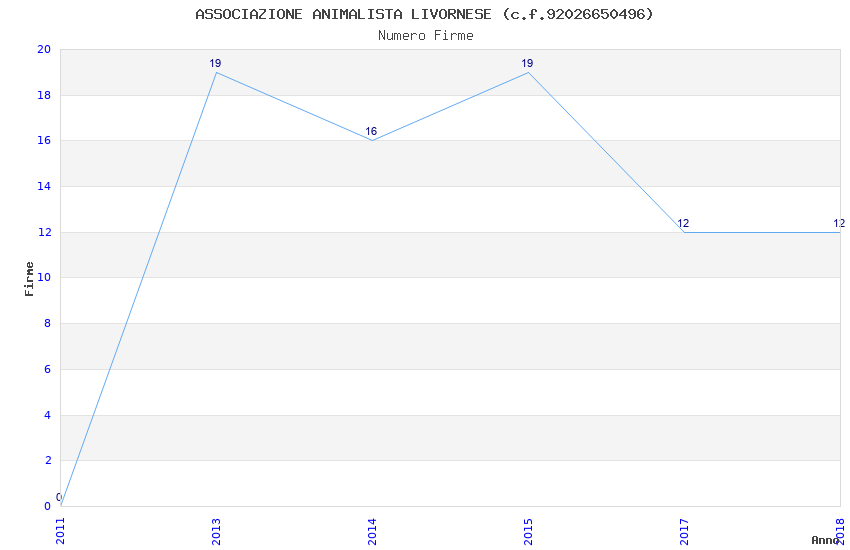This screenshot has height=550, width=850.
Task: Select the year 2014 on the x-axis
Action: pyautogui.click(x=372, y=531)
